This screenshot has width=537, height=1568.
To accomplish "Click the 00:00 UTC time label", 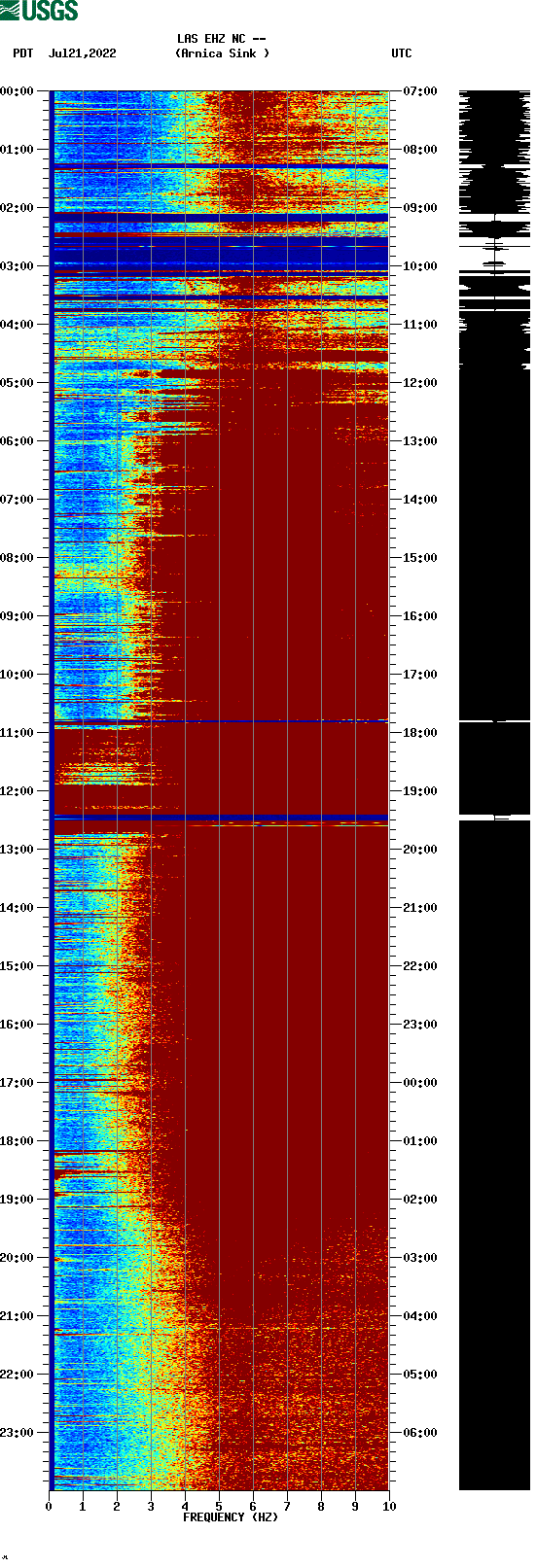I will click(420, 1083).
